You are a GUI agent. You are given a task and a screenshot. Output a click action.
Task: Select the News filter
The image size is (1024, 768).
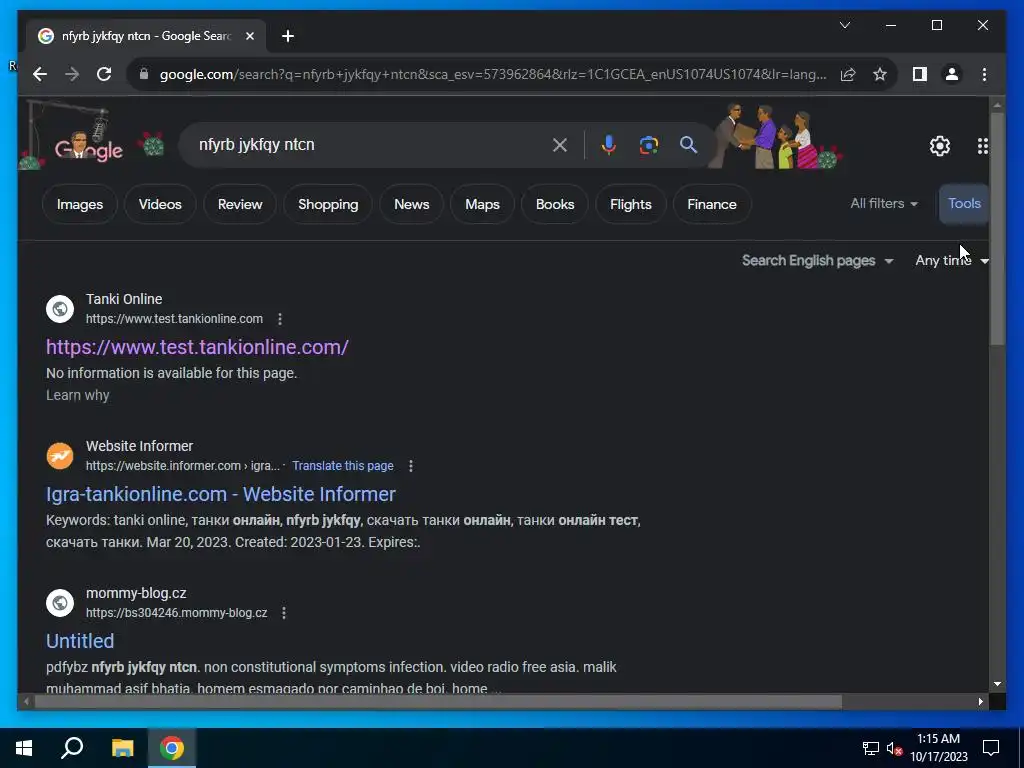[x=411, y=204]
